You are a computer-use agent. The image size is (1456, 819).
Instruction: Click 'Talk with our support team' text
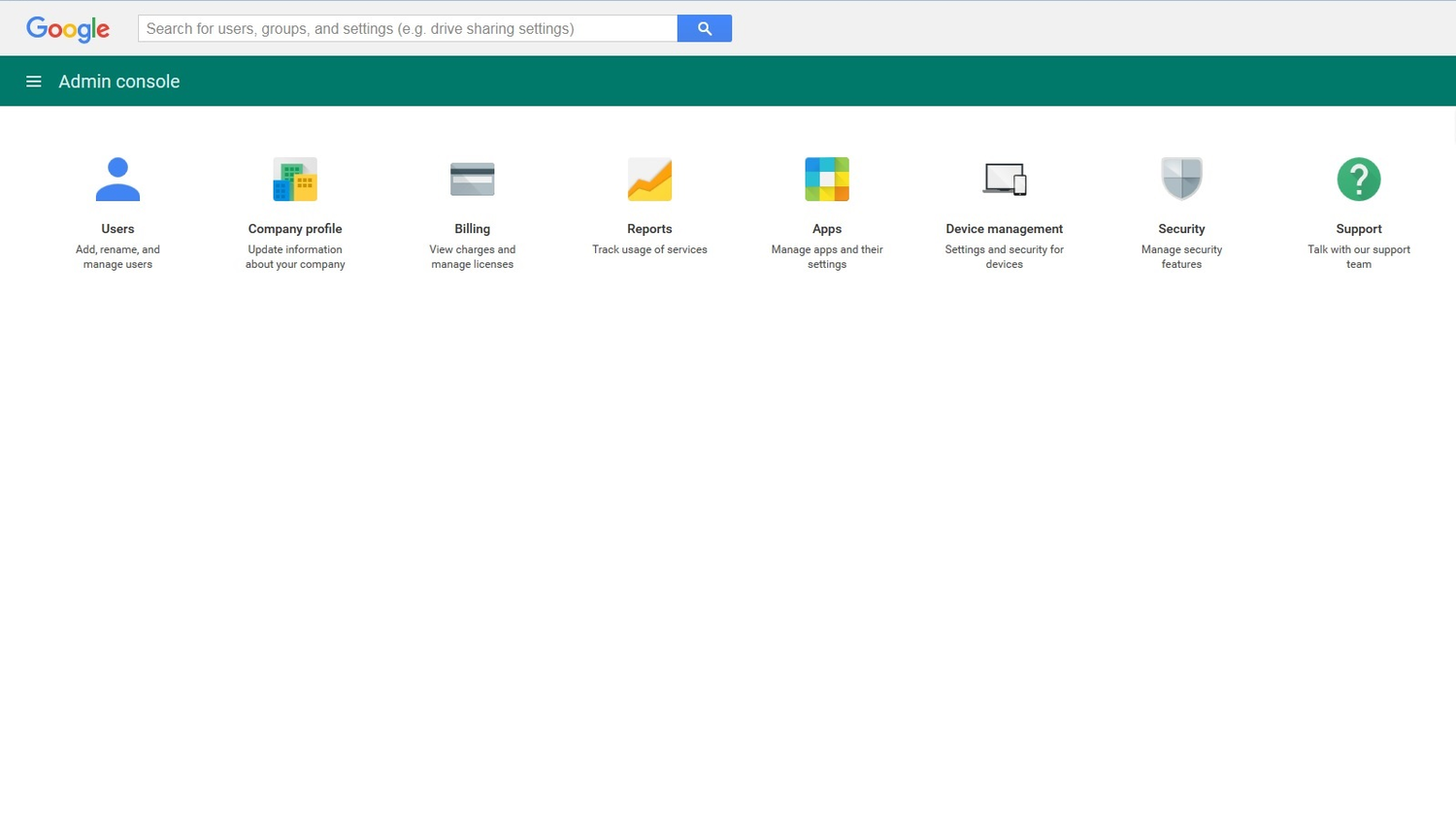1358,256
